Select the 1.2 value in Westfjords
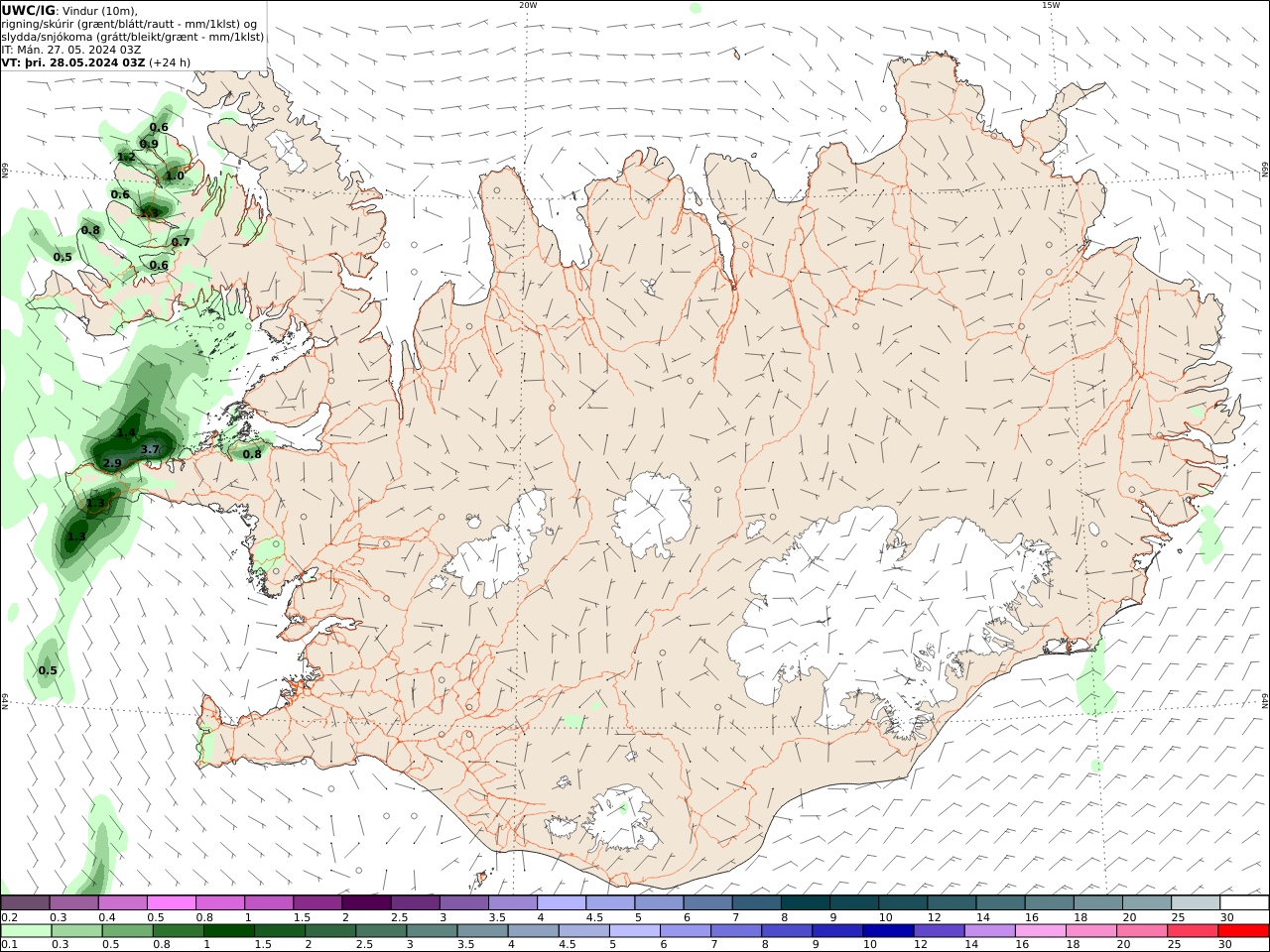 point(126,157)
